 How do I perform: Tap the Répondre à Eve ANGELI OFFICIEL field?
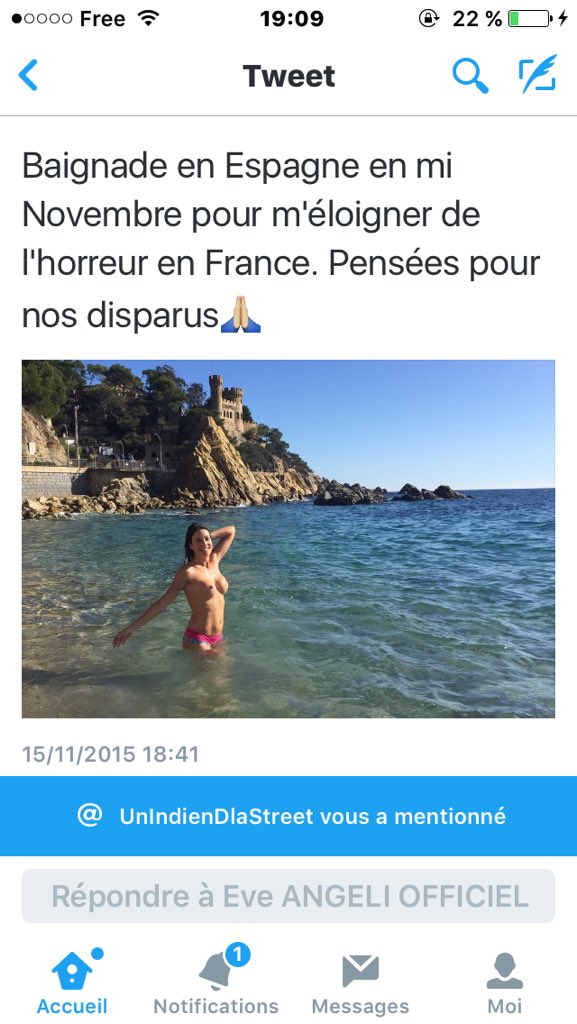(288, 895)
